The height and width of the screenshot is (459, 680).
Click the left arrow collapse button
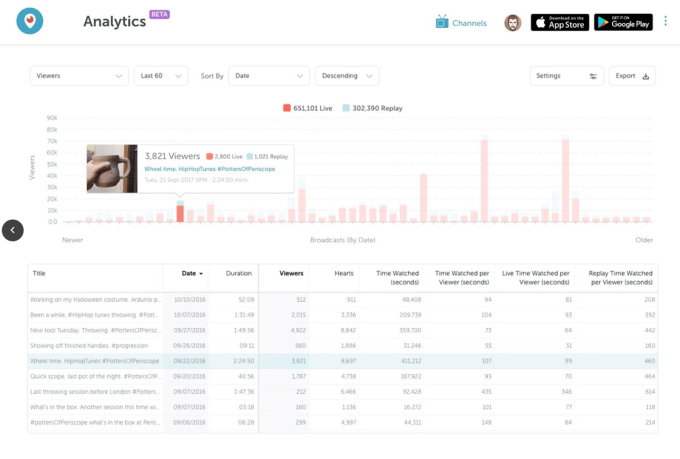pyautogui.click(x=12, y=230)
